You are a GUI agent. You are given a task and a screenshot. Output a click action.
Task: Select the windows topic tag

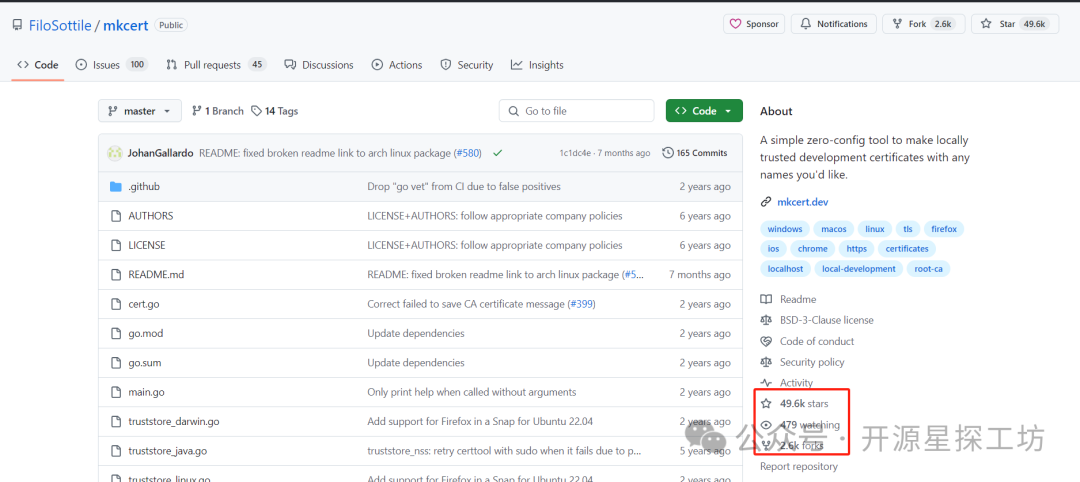[785, 229]
